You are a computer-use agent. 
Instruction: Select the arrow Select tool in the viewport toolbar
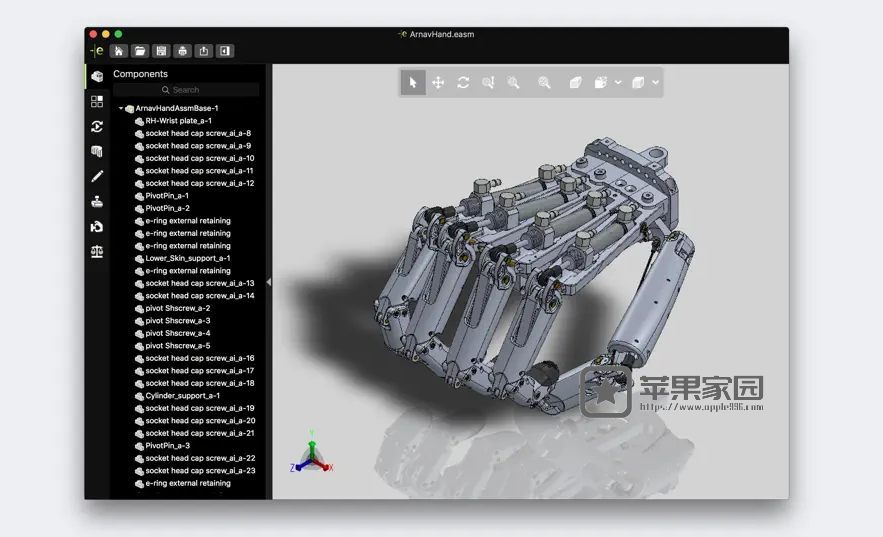tap(413, 83)
